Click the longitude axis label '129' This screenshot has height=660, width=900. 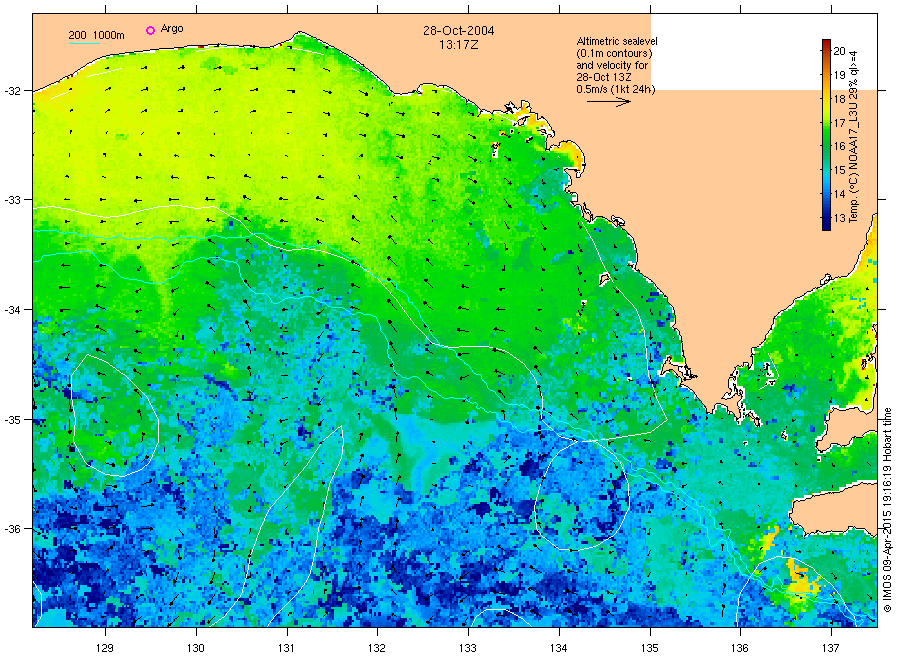pos(105,648)
